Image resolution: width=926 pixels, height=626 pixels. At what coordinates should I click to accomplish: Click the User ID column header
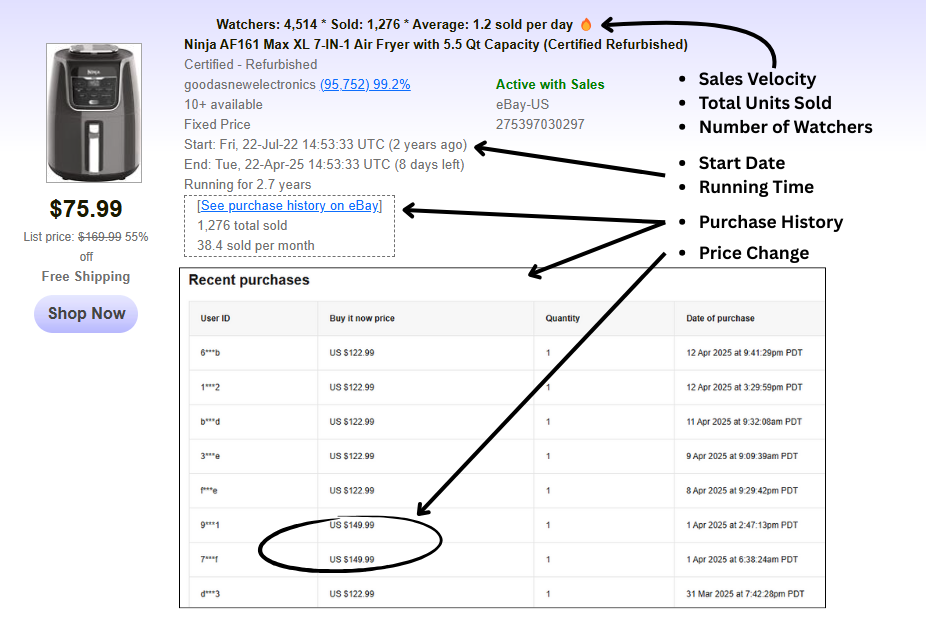tap(216, 318)
